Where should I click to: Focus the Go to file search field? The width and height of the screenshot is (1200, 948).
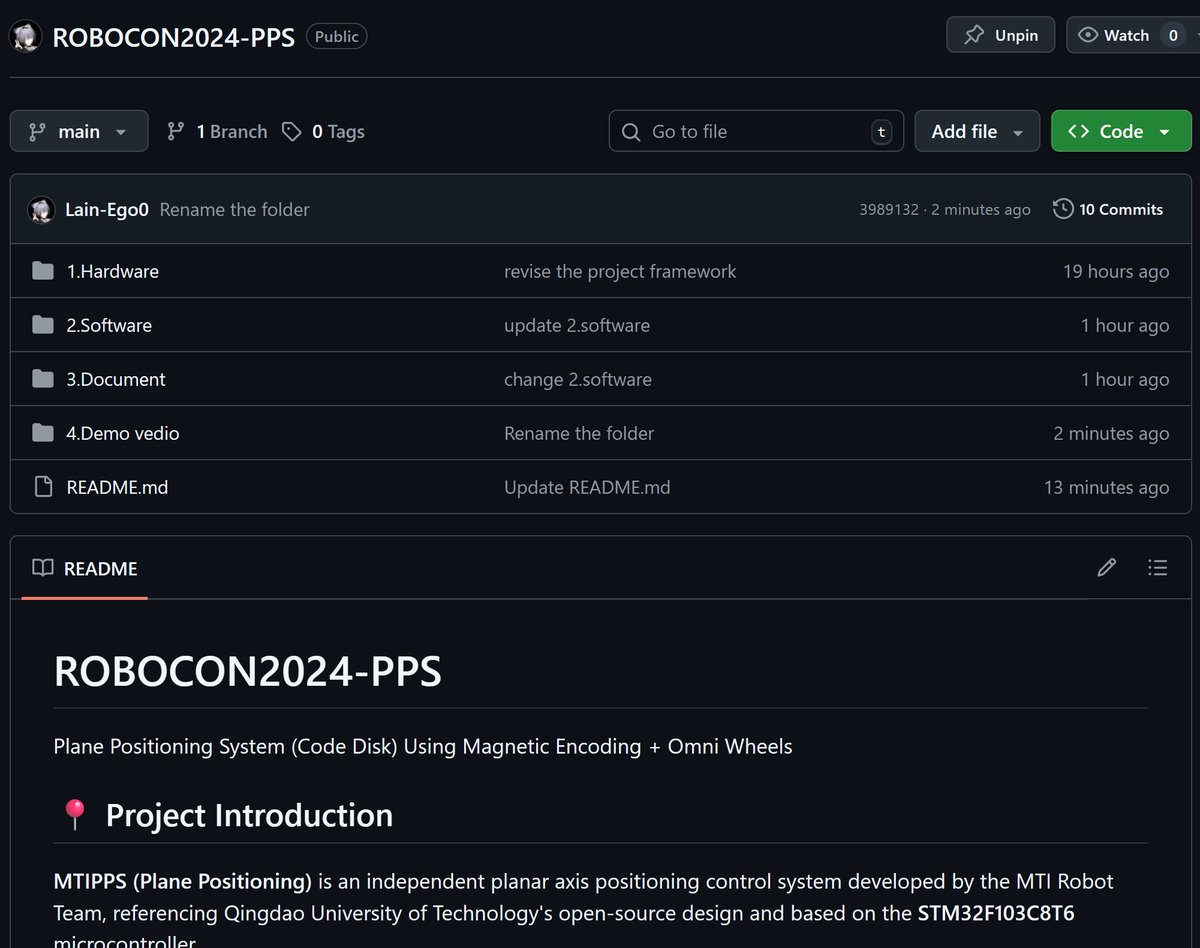coord(756,131)
